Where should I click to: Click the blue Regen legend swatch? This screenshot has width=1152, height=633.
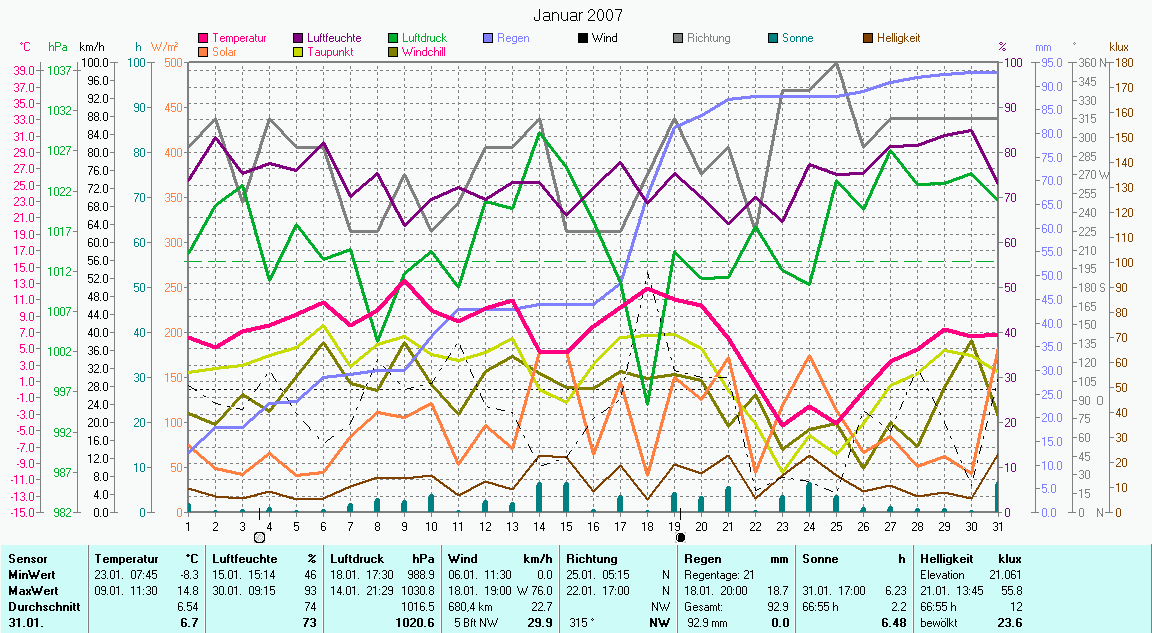(488, 38)
